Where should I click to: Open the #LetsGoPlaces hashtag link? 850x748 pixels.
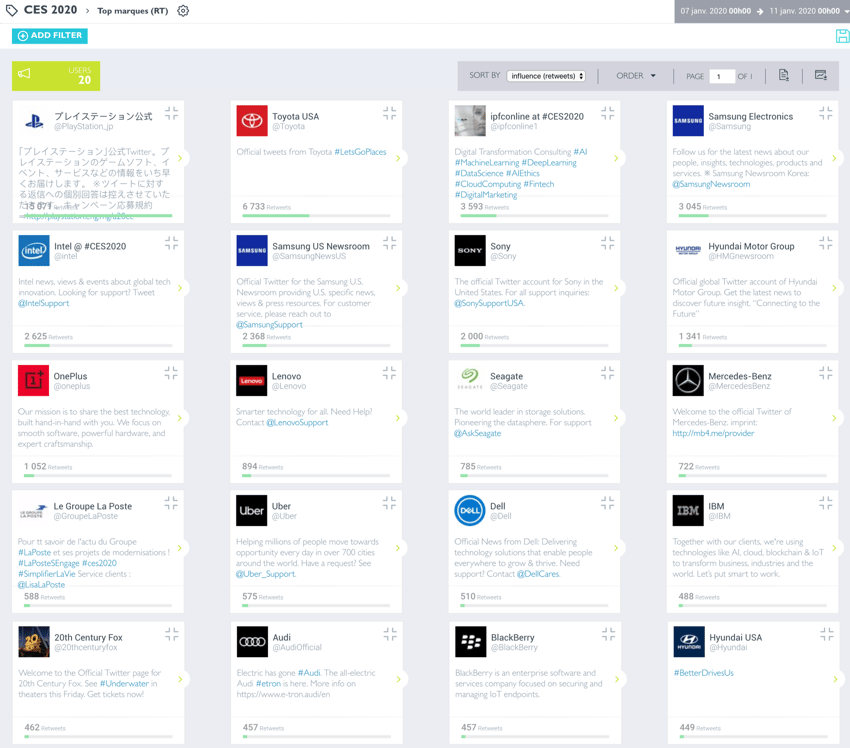(x=360, y=152)
